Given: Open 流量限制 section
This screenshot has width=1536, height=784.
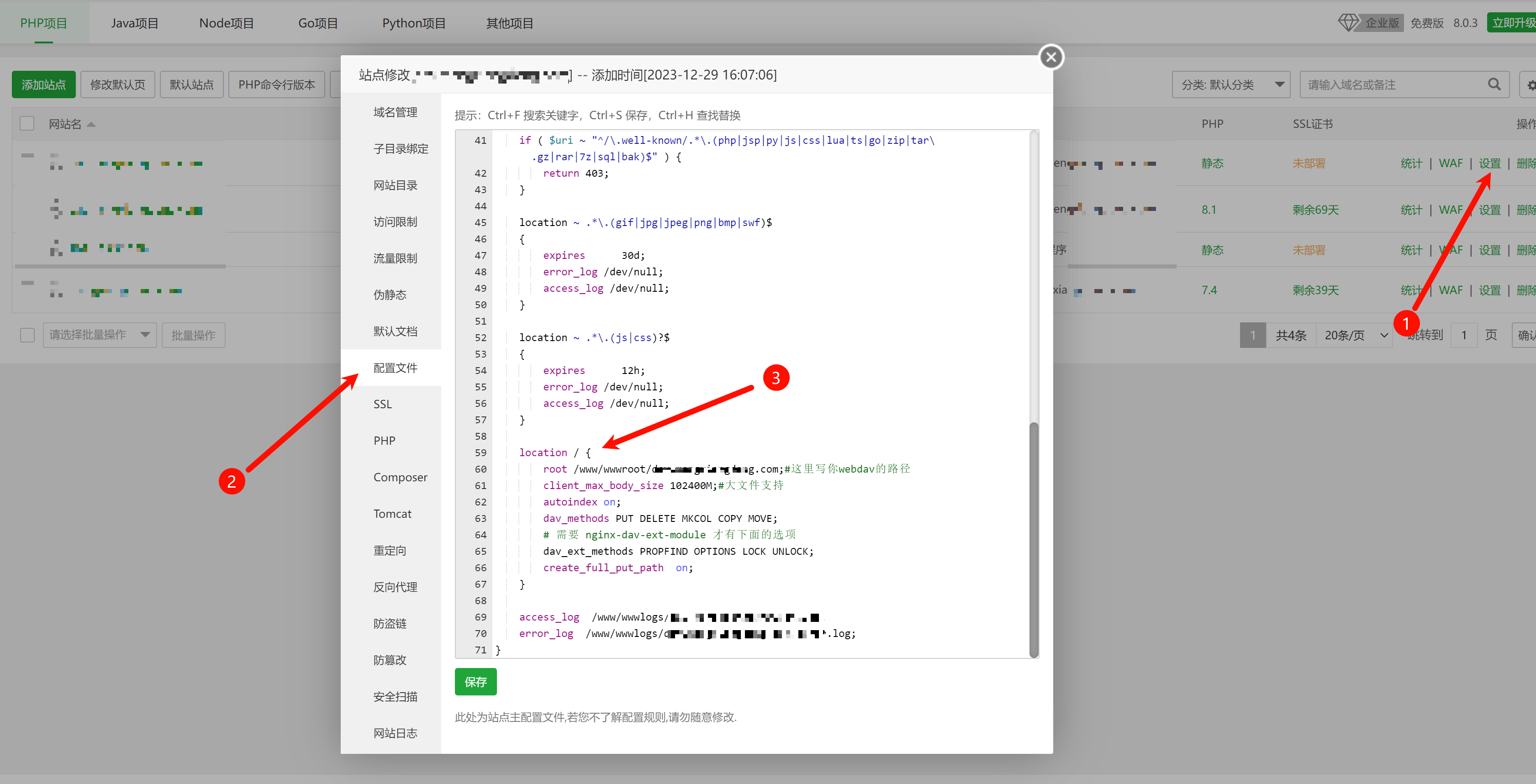Looking at the screenshot, I should pos(395,258).
